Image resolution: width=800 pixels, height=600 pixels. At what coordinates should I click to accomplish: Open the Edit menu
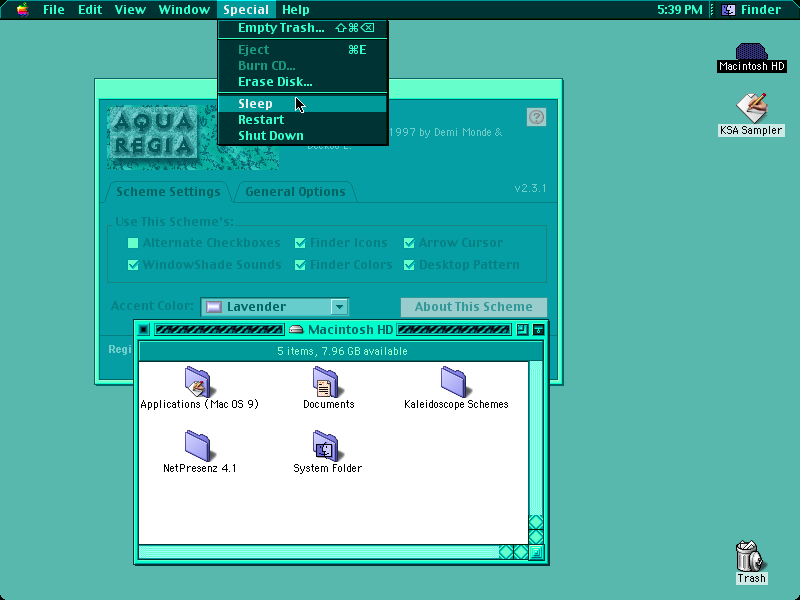[x=90, y=10]
